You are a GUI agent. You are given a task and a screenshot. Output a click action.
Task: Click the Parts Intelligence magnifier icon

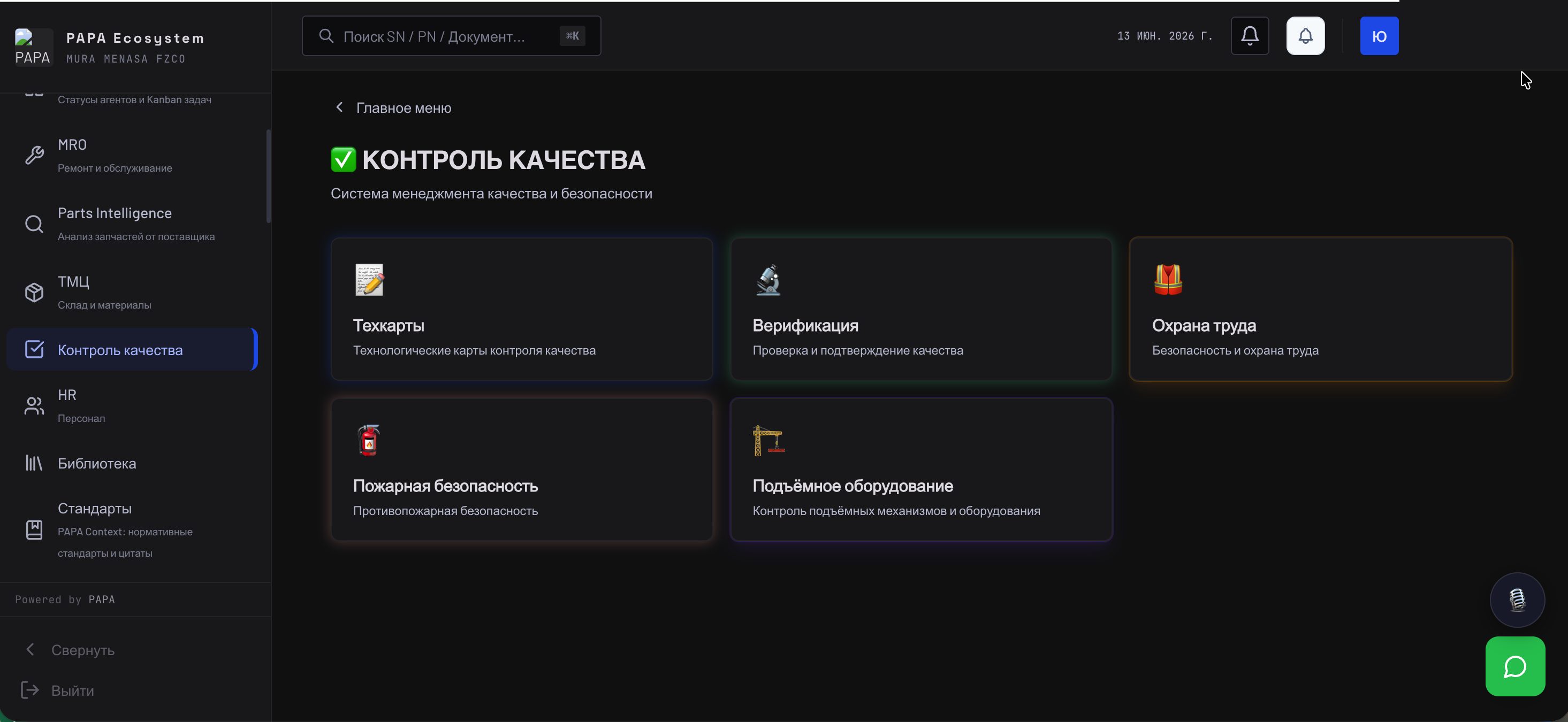[x=34, y=224]
